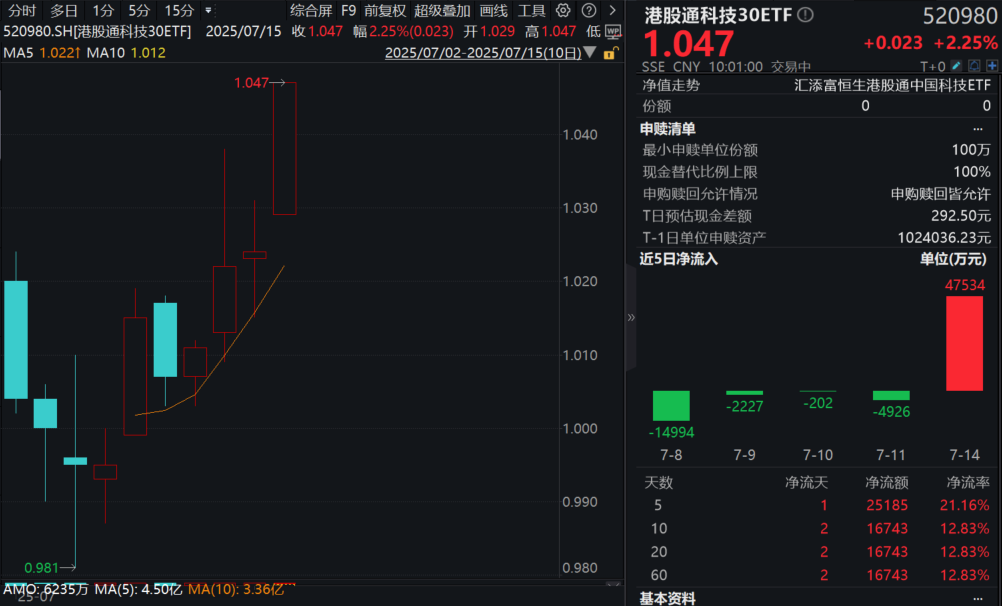Click the F9 button

[347, 10]
